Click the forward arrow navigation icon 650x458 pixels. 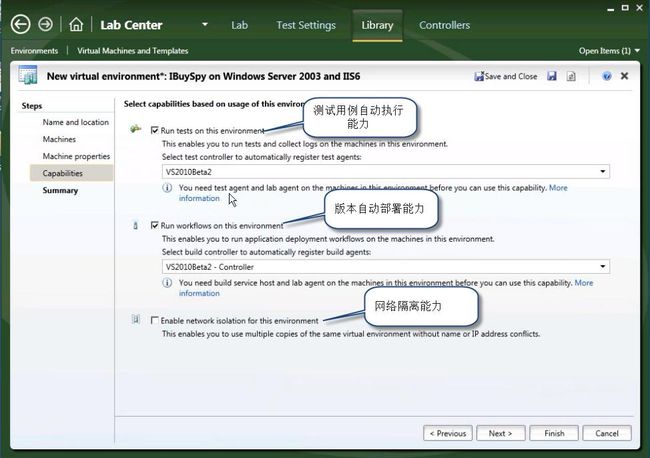[x=46, y=24]
